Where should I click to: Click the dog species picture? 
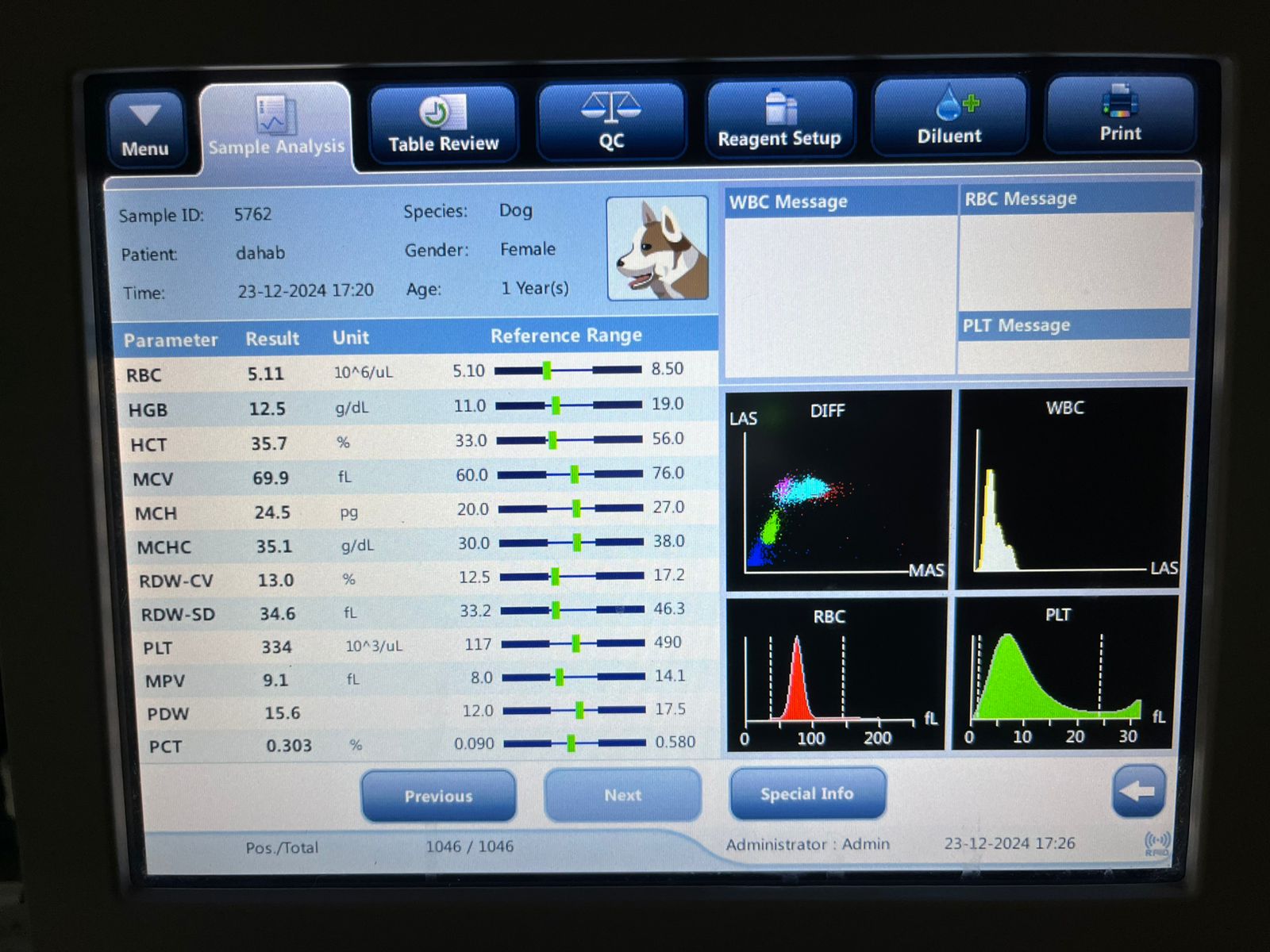(x=657, y=248)
